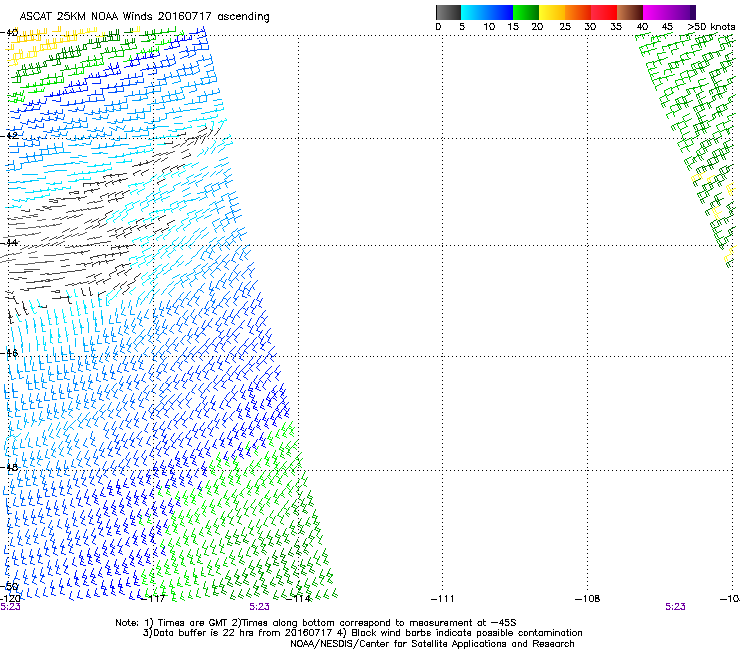740x650 pixels.
Task: Click the '-46' latitude axis label
Action: point(9,353)
